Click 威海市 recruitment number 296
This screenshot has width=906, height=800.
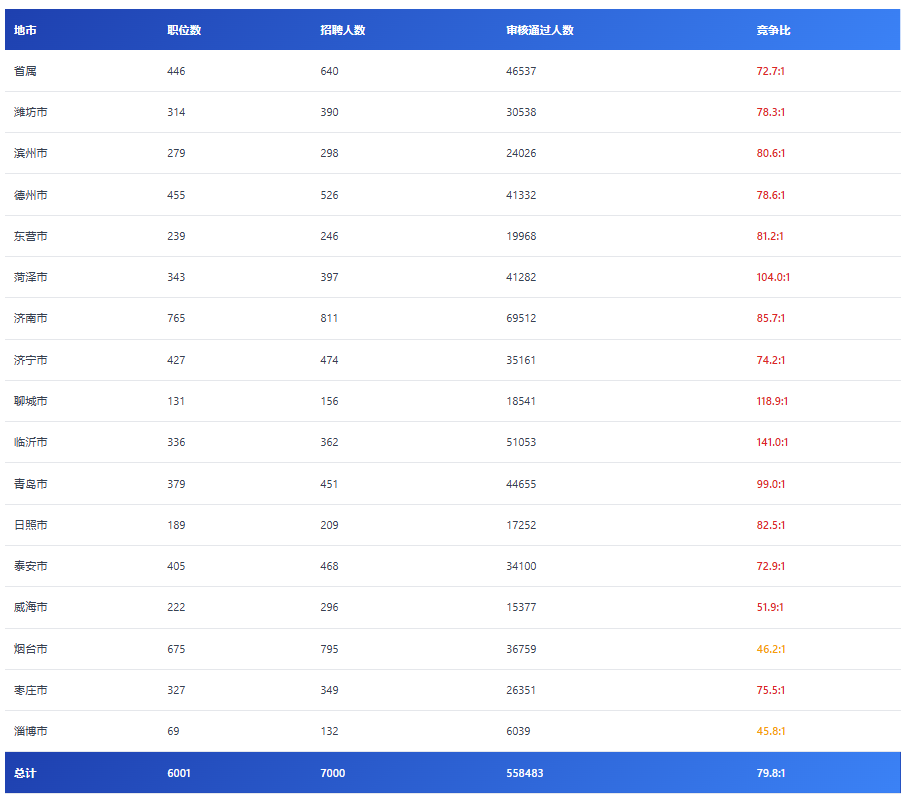329,607
